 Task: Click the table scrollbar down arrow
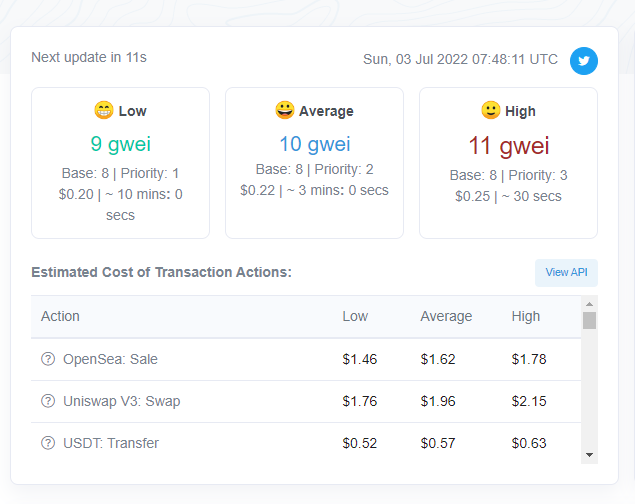pyautogui.click(x=590, y=455)
